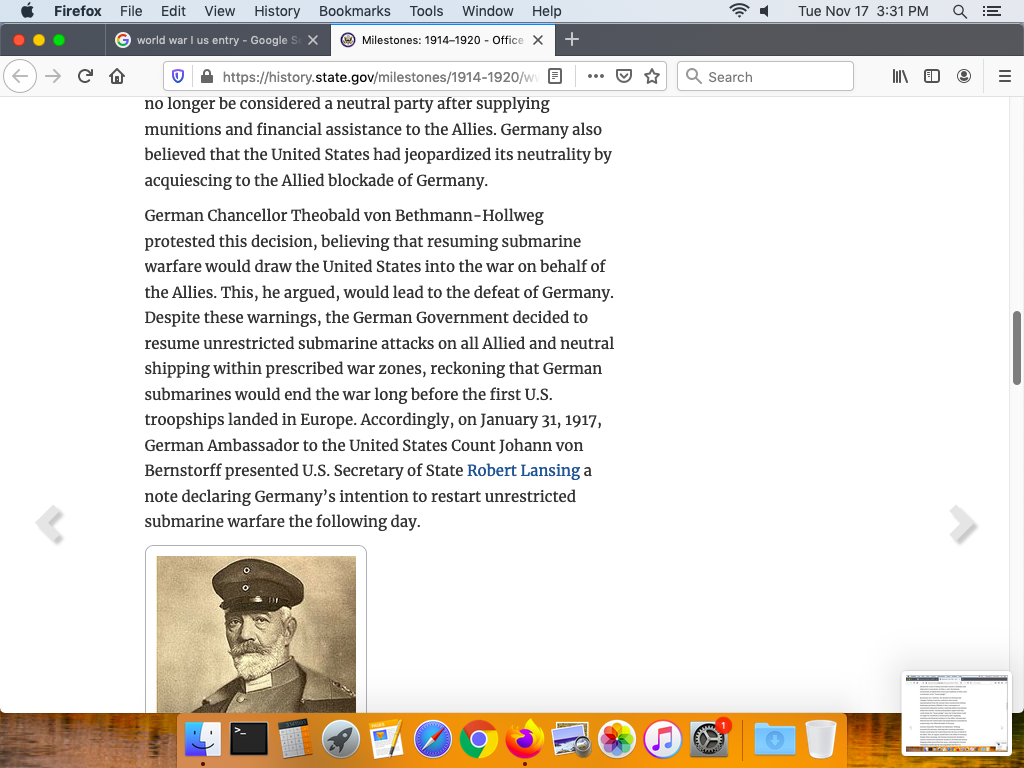Toggle the Firefox sidebar panel
Screen dimensions: 1024x768
tap(932, 77)
